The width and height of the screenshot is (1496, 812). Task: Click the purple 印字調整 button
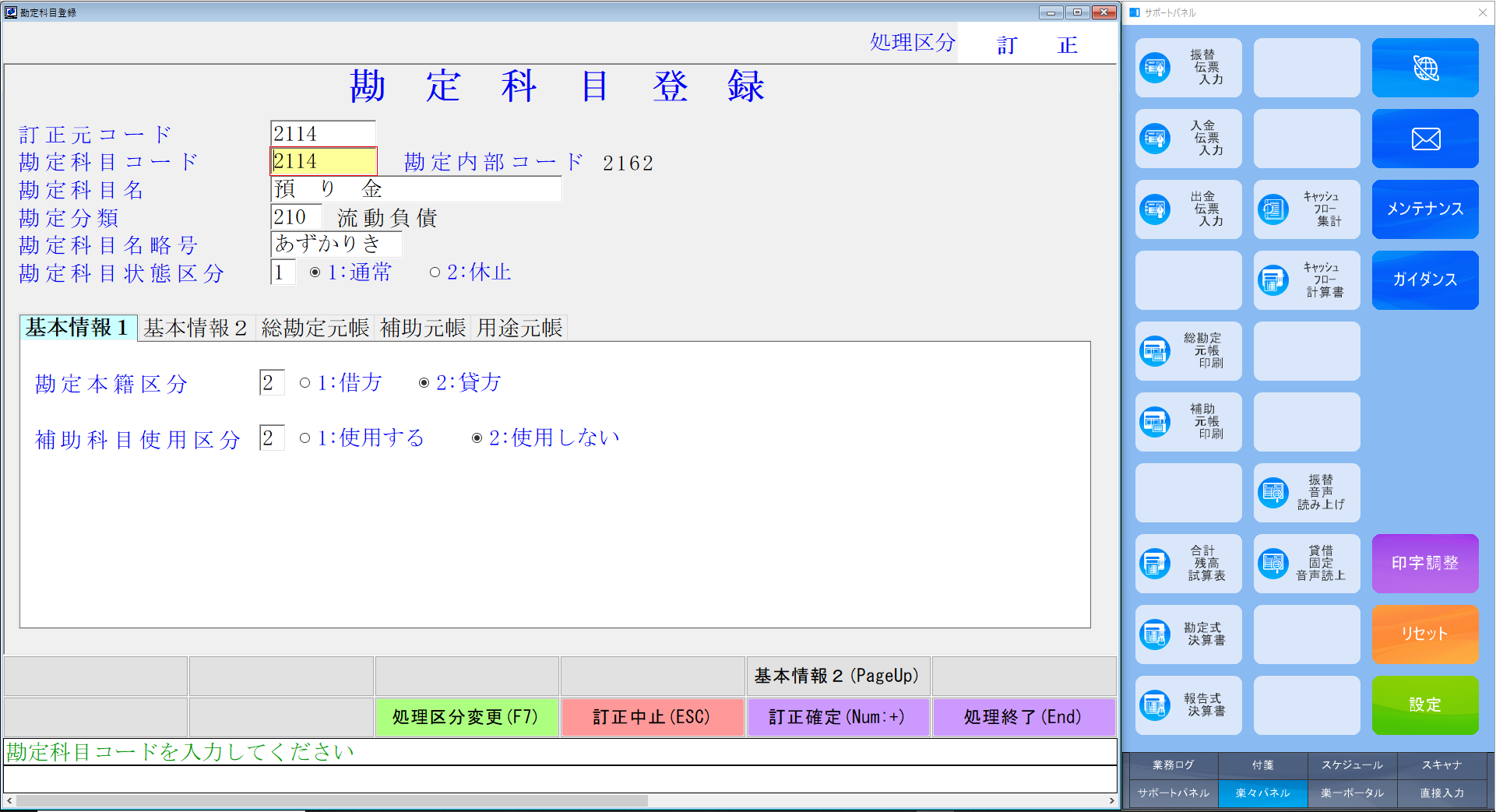point(1425,564)
